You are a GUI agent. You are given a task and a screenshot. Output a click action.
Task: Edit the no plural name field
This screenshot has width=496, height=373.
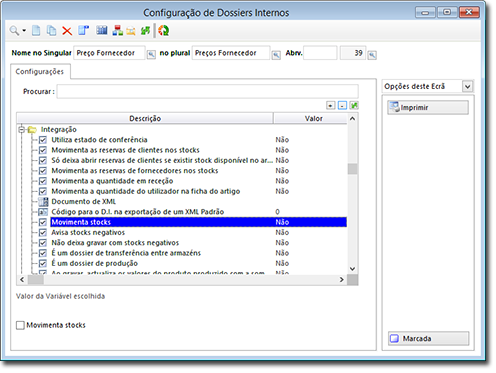click(231, 53)
